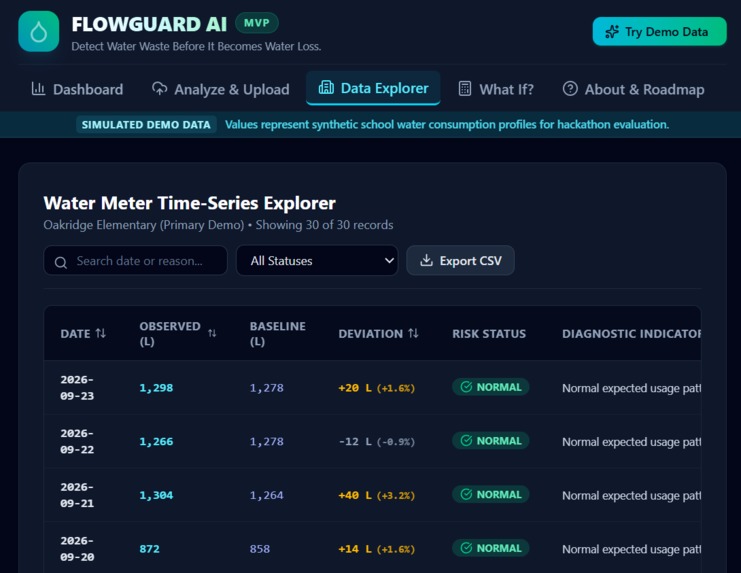
Task: Click the Water Meter Time-Series Explorer heading
Action: tap(190, 203)
